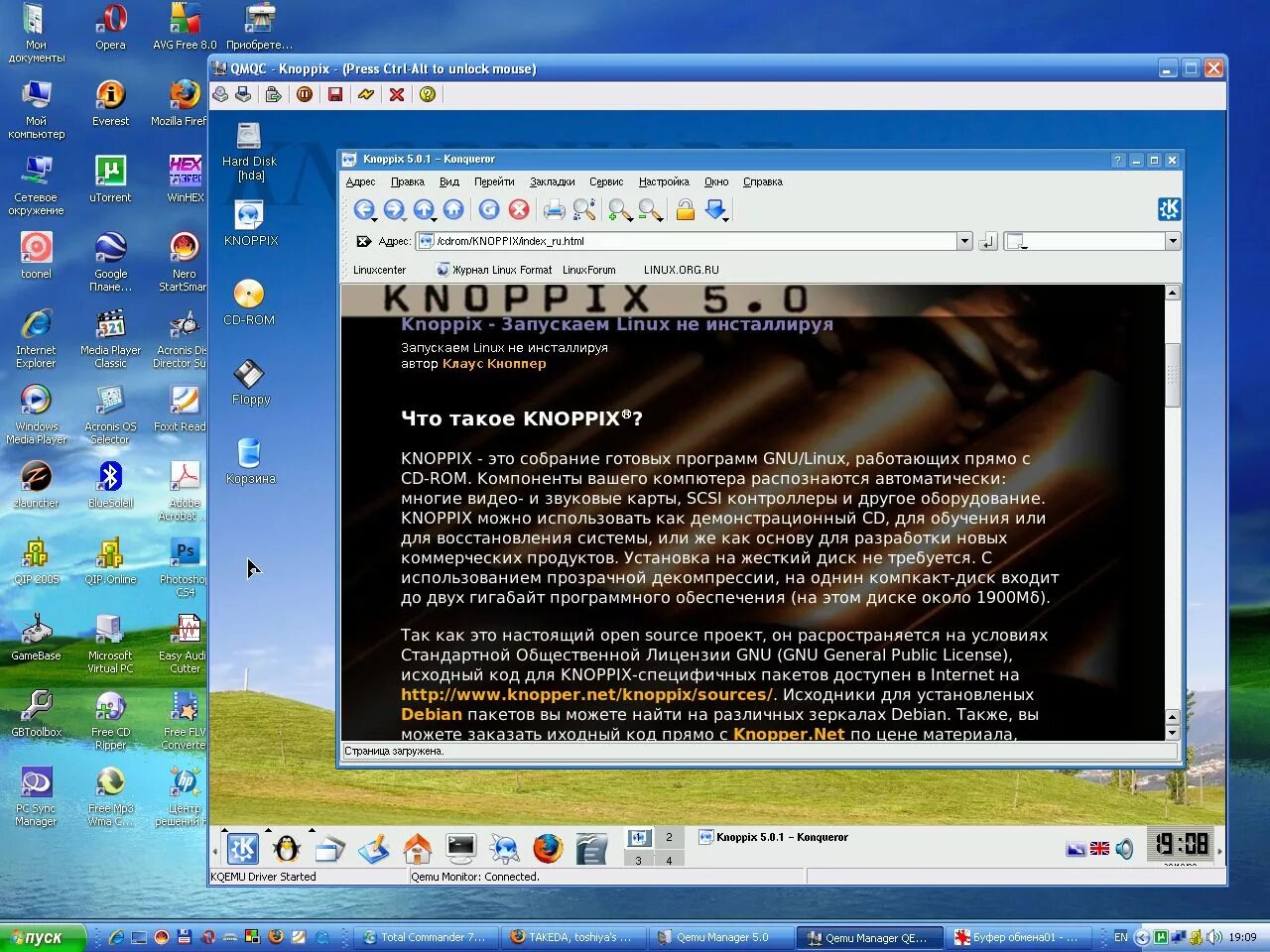
Task: Open the Адрес menu in Konqueror
Action: [360, 181]
